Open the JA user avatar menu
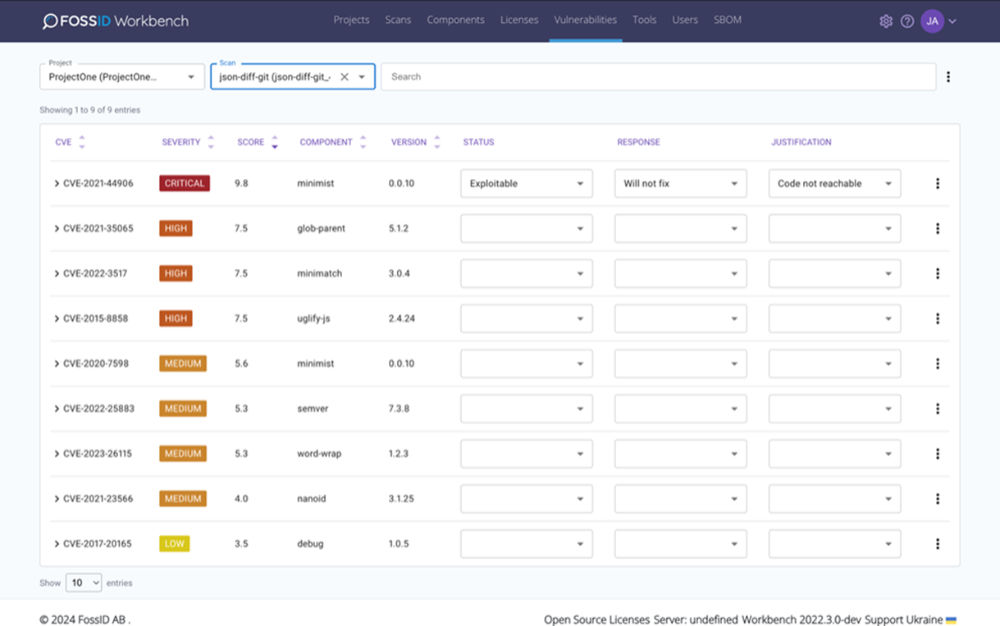The height and width of the screenshot is (626, 1000). 932,21
